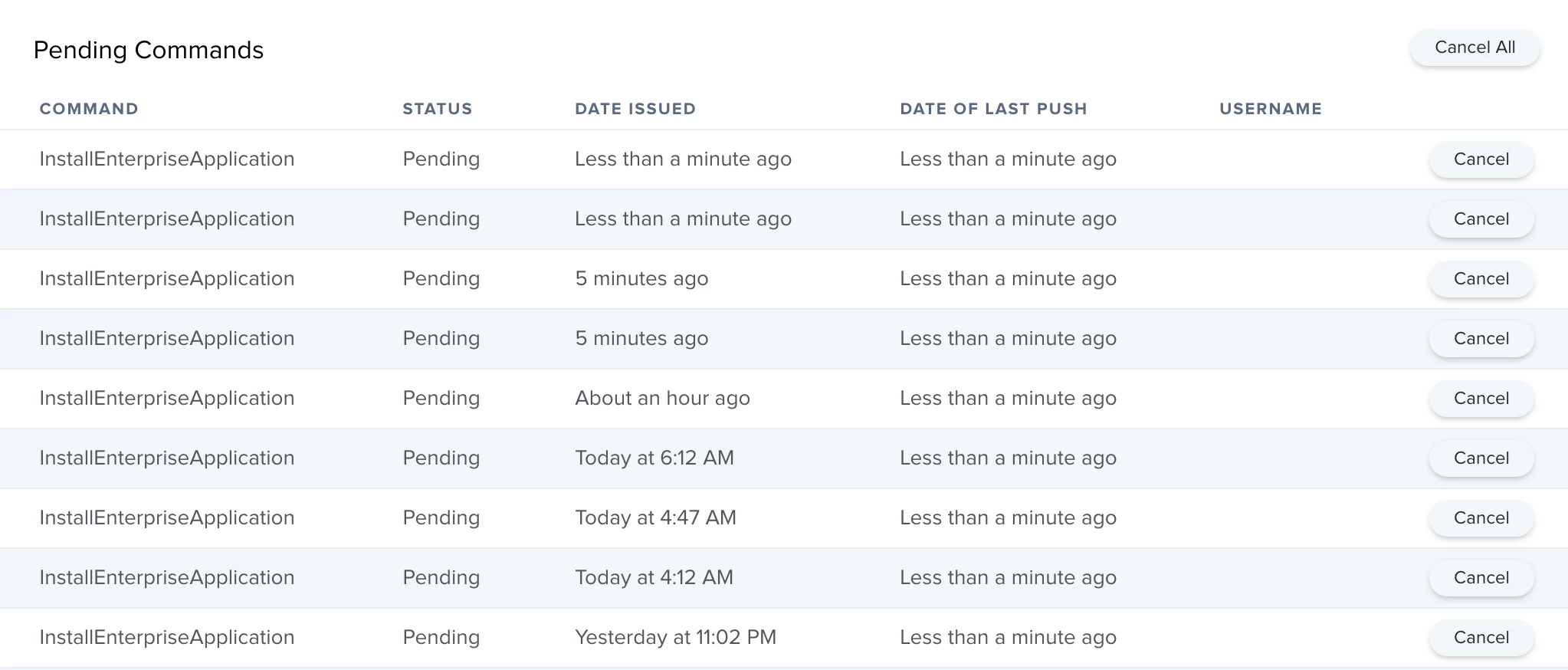
Task: Sort by DATE OF LAST PUSH header
Action: (993, 109)
